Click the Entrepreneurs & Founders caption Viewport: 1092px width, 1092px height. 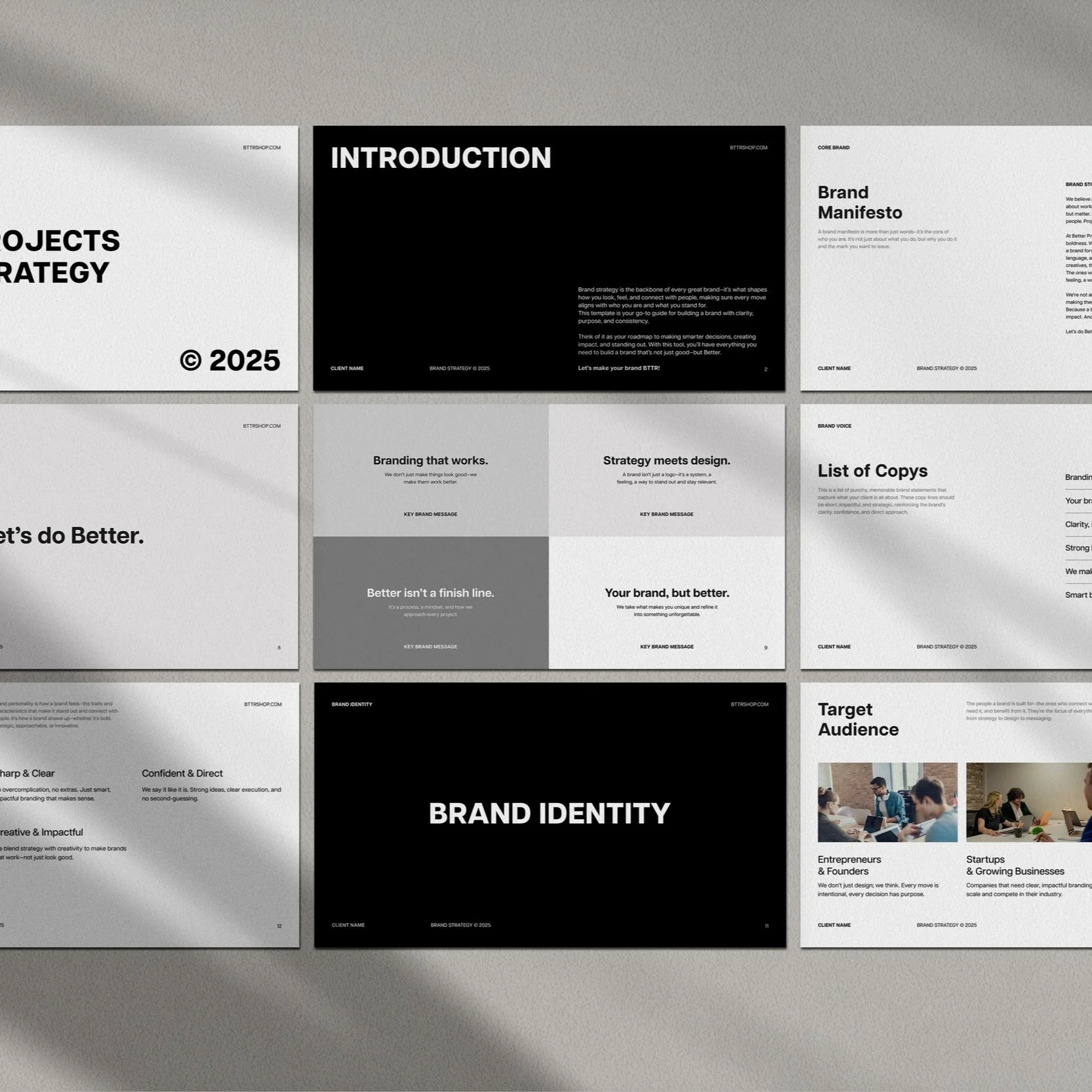pos(849,865)
